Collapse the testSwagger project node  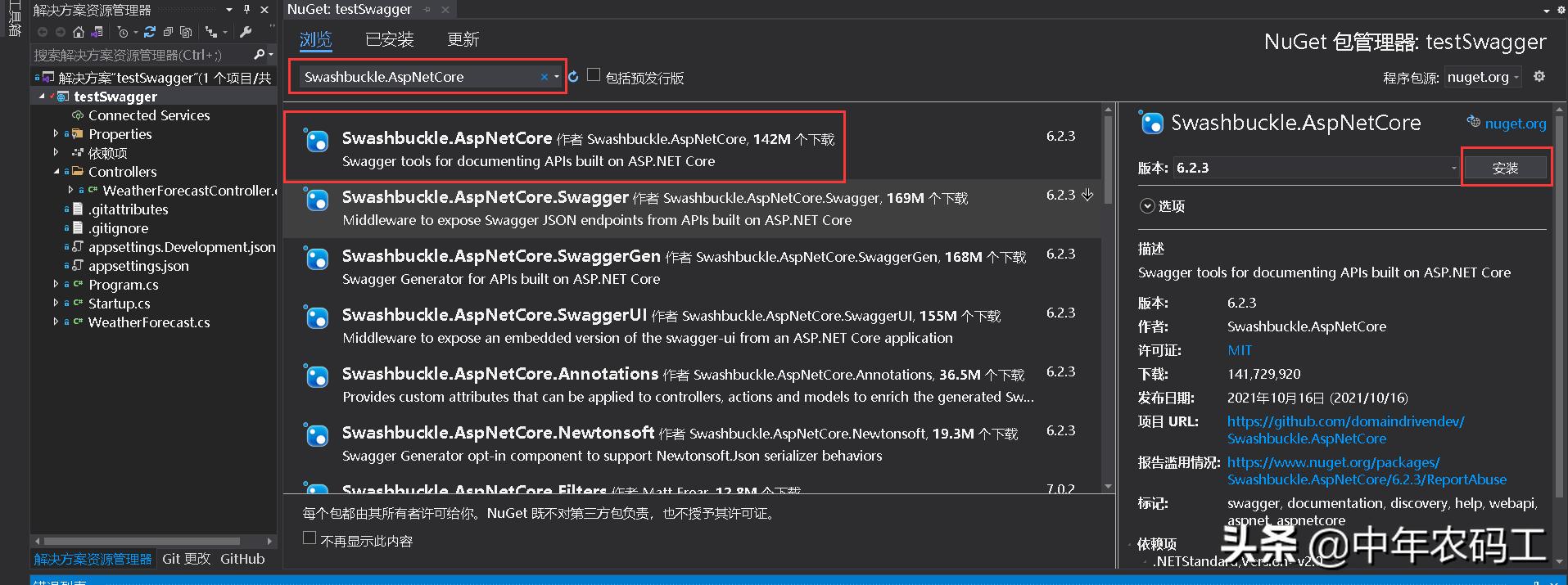[x=42, y=97]
